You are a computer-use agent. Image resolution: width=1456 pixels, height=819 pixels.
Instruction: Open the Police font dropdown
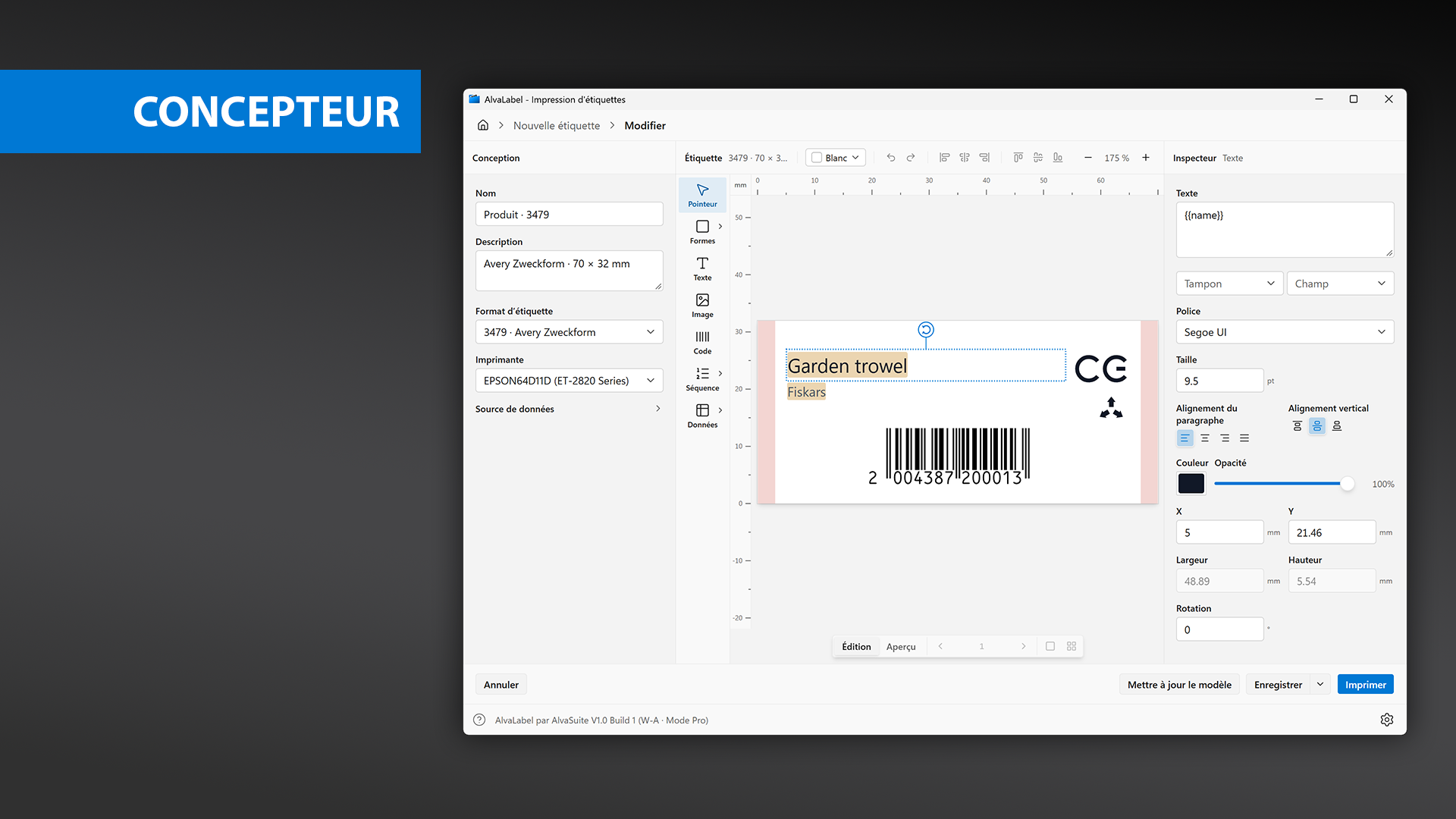(1285, 332)
